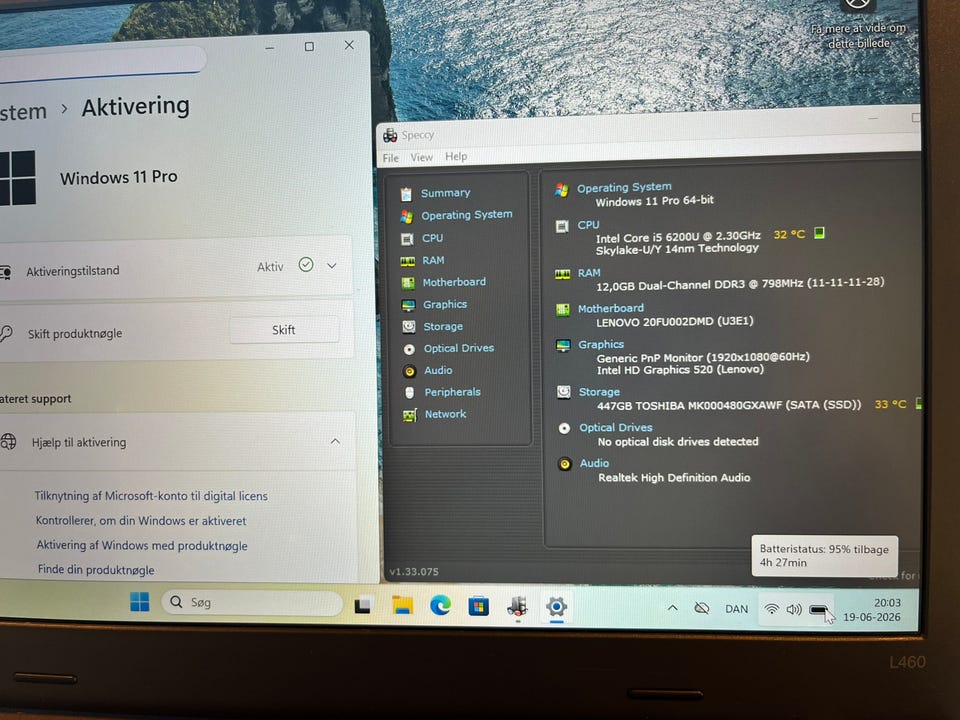
Task: Click the volume speaker tray icon
Action: coord(794,610)
